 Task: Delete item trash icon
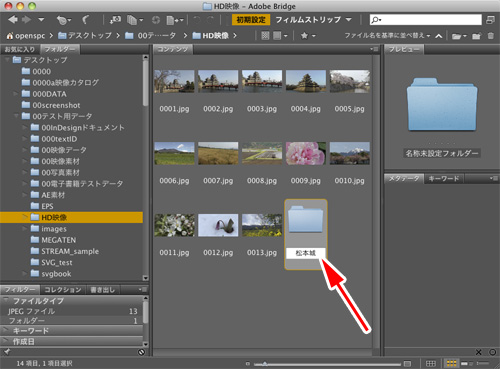click(491, 35)
